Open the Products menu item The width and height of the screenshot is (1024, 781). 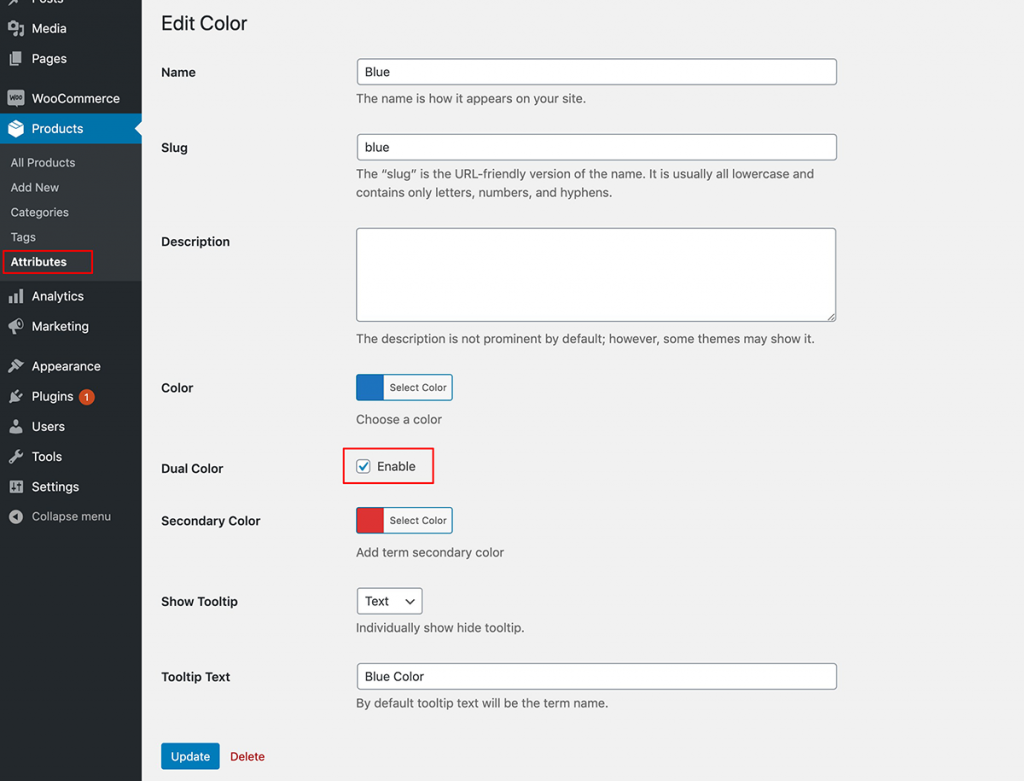click(x=57, y=129)
